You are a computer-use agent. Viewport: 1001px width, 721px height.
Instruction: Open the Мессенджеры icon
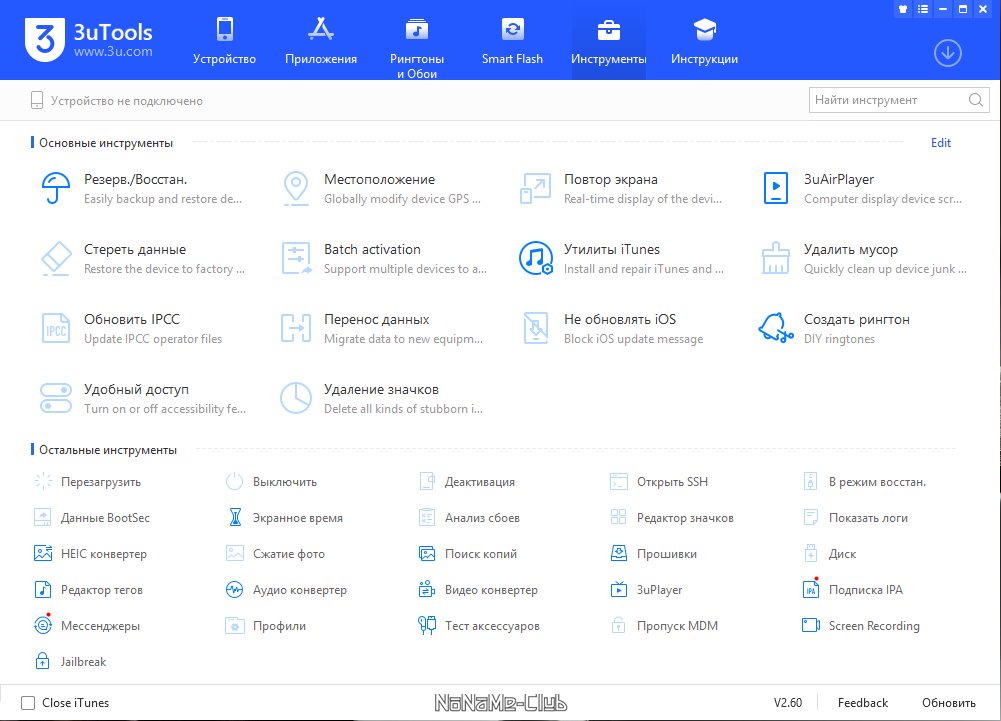coord(43,625)
